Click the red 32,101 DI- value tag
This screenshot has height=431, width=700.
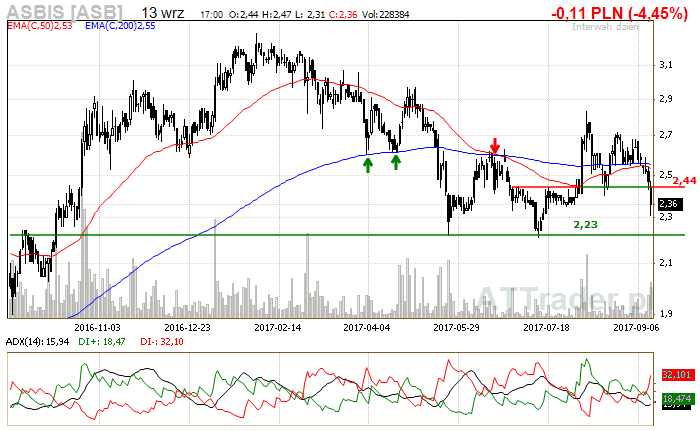pyautogui.click(x=677, y=375)
